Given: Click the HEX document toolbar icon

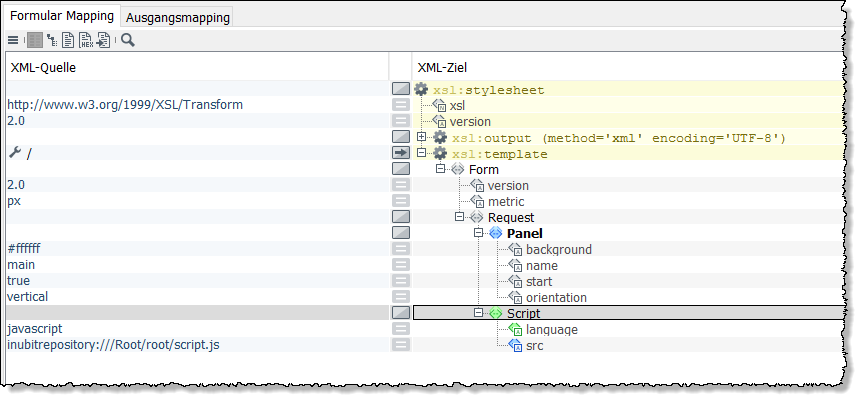Looking at the screenshot, I should click(86, 40).
